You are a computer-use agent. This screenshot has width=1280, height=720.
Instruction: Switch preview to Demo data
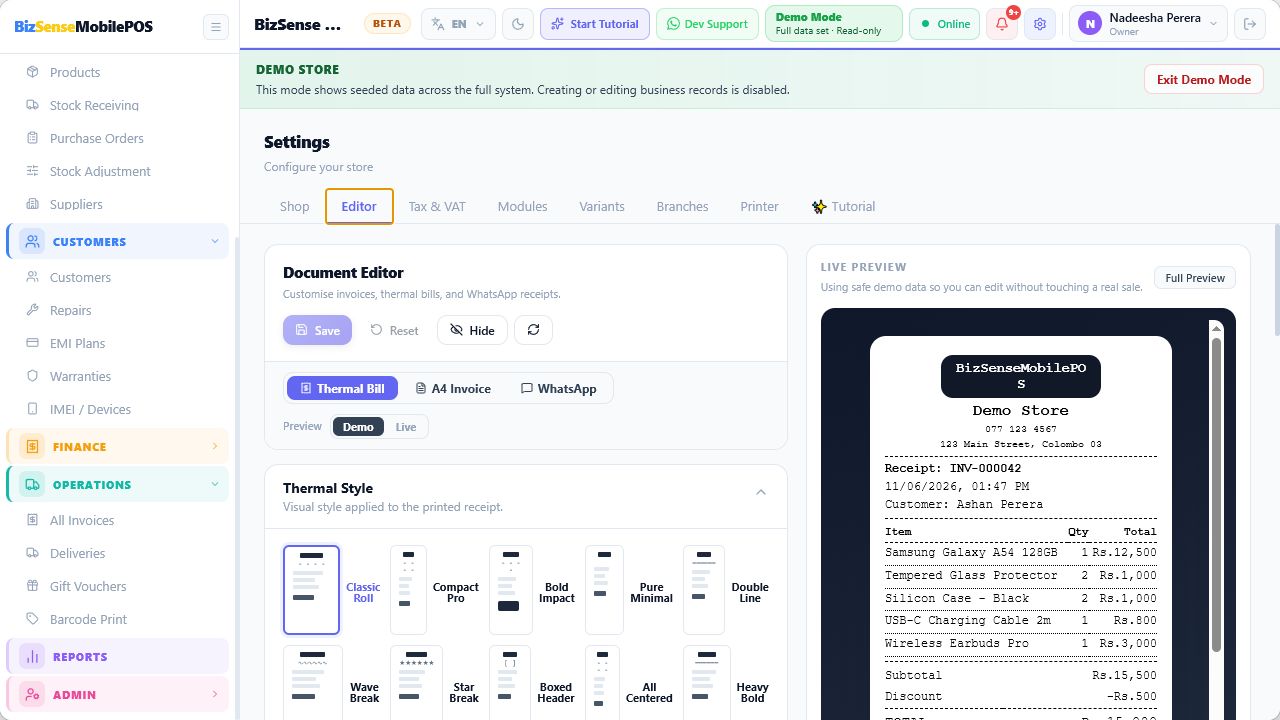[358, 427]
